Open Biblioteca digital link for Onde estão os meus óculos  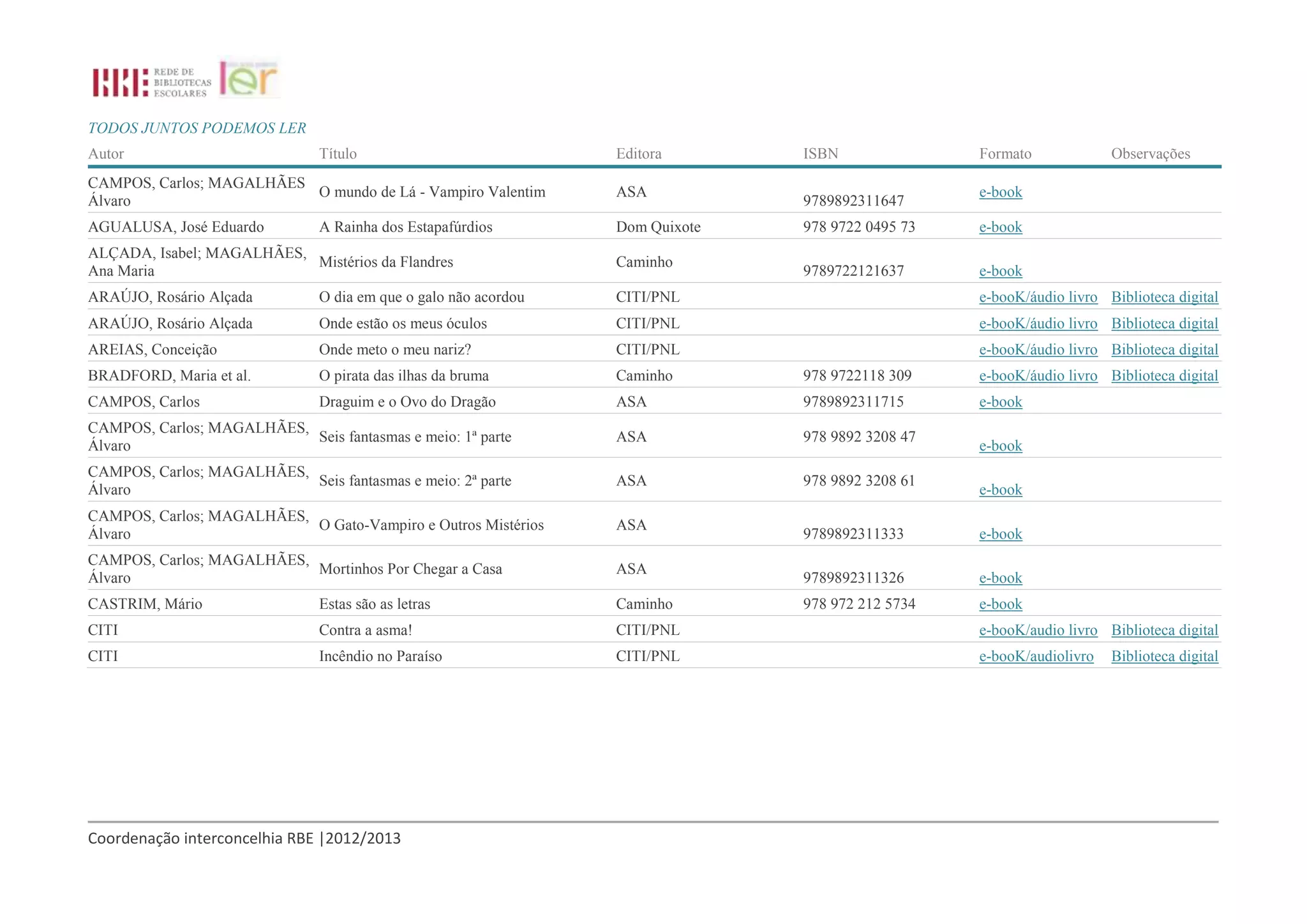1164,324
